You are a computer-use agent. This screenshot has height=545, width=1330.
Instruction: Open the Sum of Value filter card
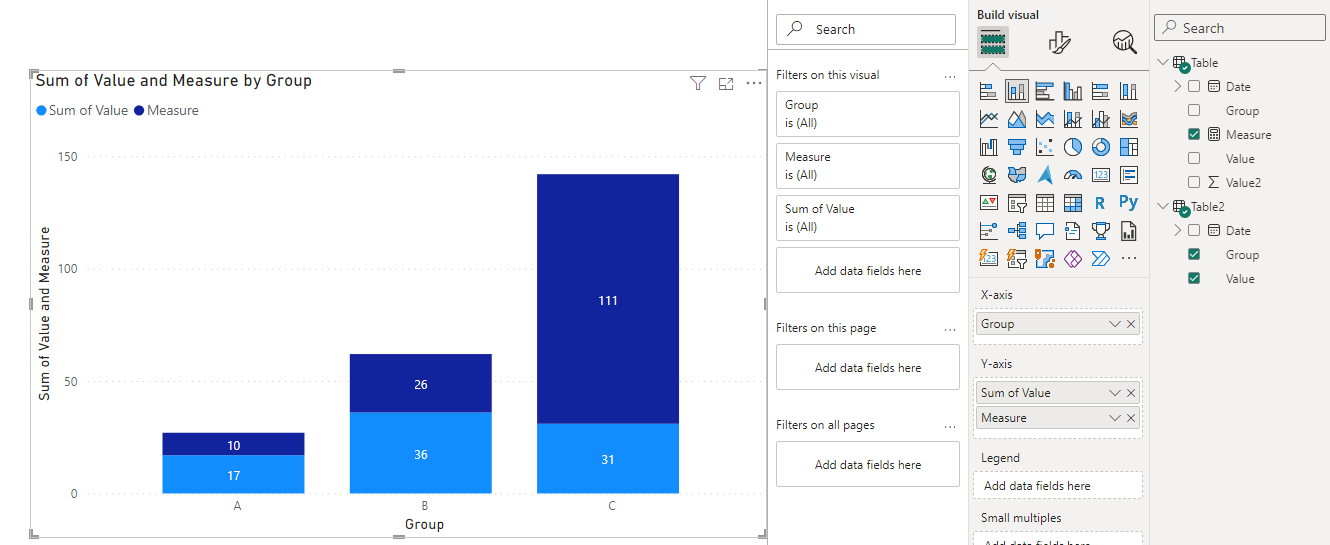click(868, 218)
